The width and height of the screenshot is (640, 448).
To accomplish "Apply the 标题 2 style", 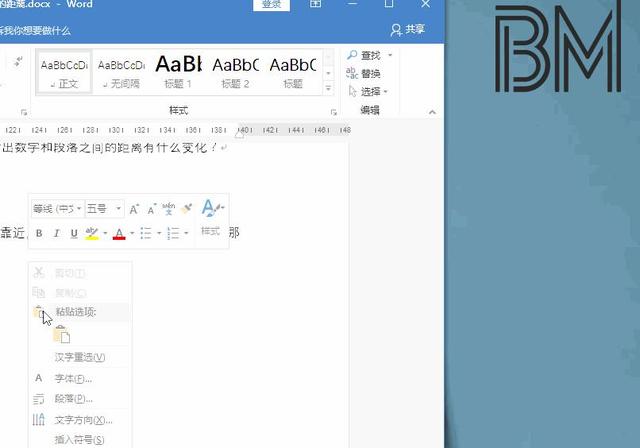I will (x=236, y=73).
